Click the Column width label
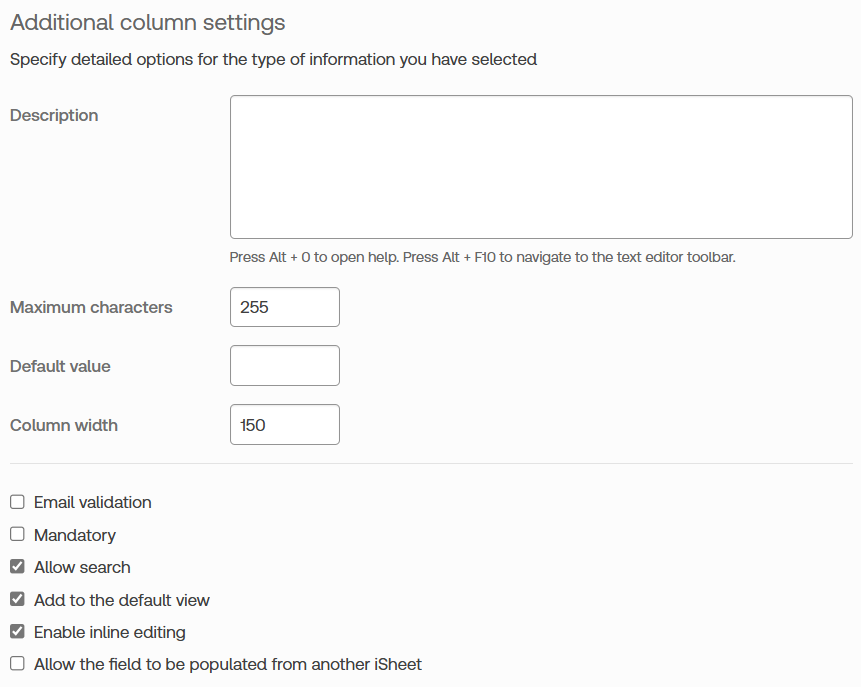This screenshot has width=861, height=687. 64,425
